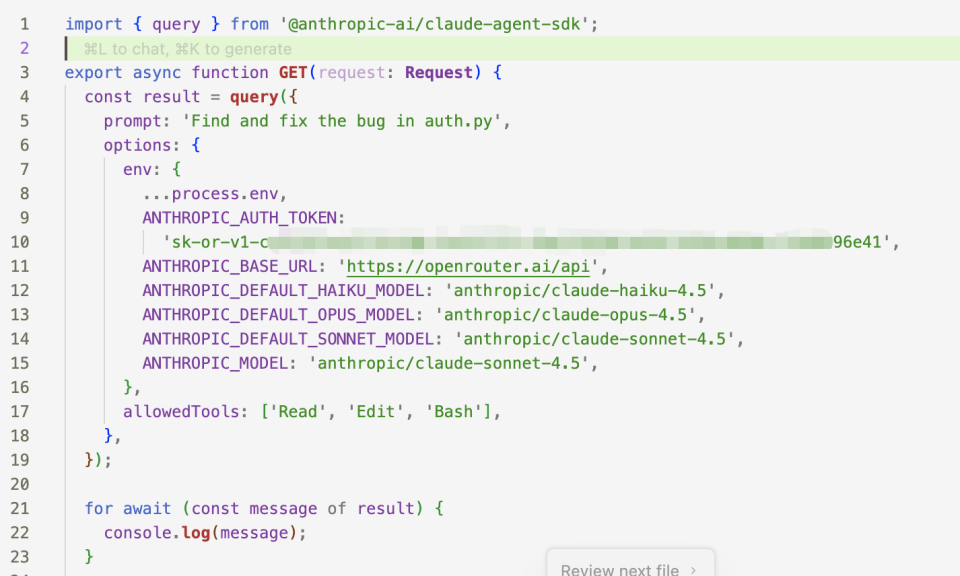Viewport: 960px width, 576px height.
Task: Click the 'Request' type annotation
Action: 438,72
